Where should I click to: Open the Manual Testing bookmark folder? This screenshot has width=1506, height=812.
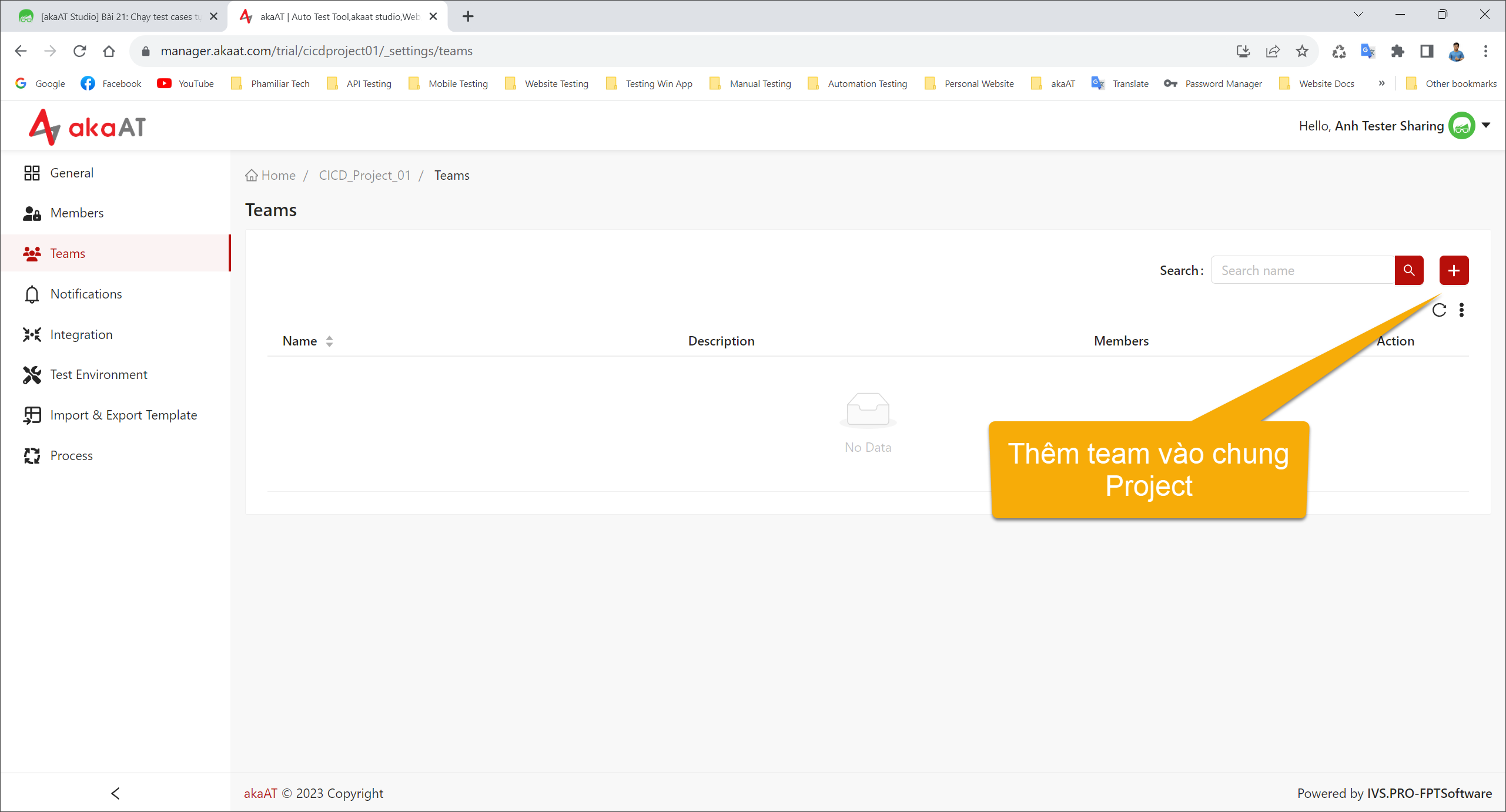[x=751, y=83]
